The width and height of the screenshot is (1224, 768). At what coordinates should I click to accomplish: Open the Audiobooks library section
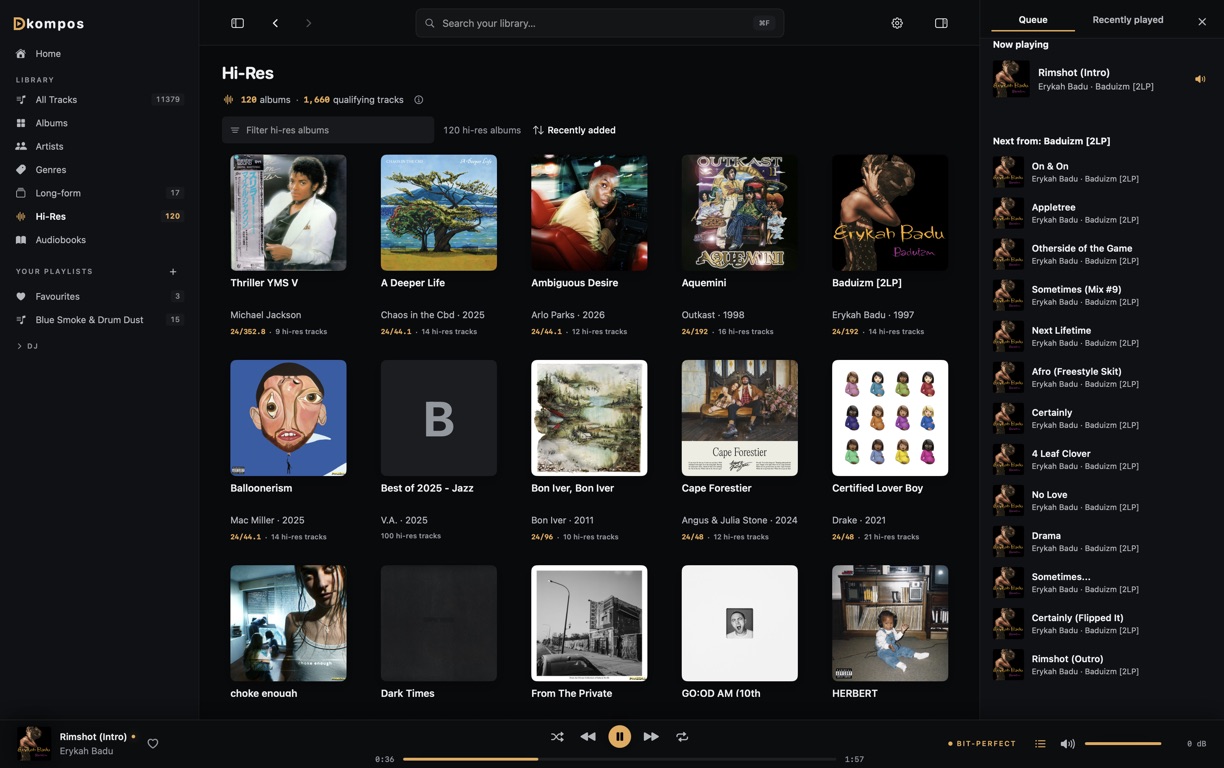pyautogui.click(x=99, y=240)
